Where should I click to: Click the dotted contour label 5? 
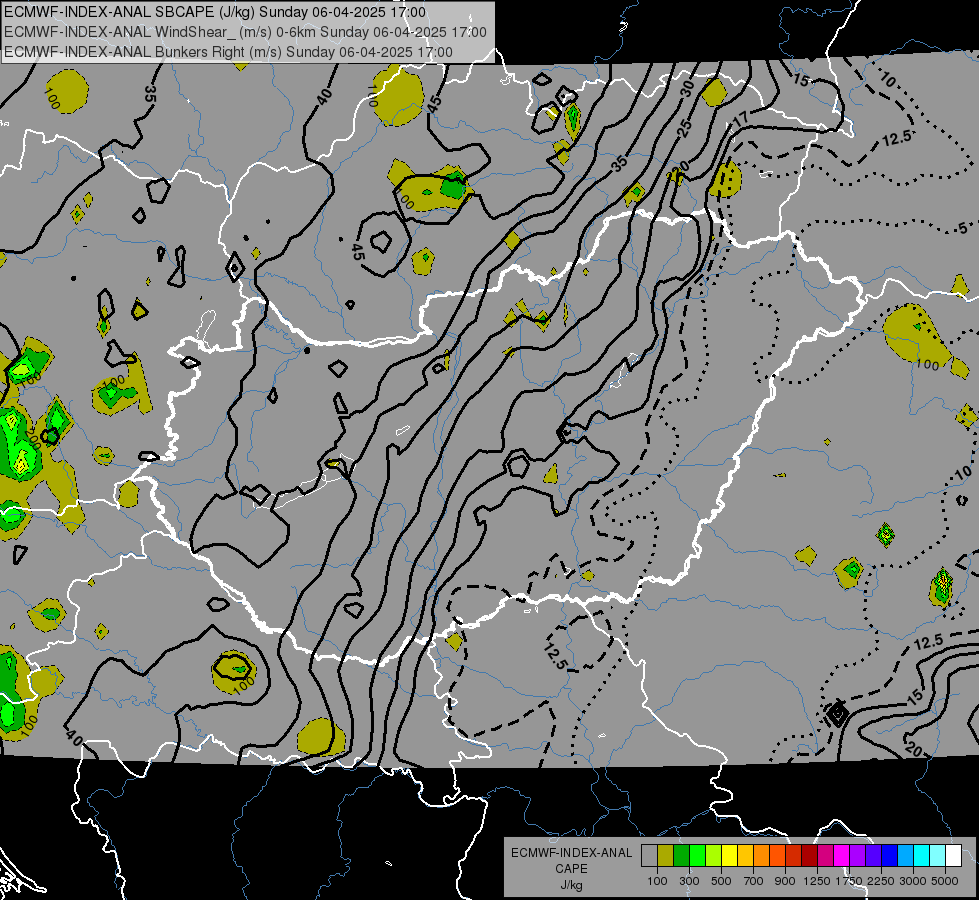pyautogui.click(x=962, y=228)
